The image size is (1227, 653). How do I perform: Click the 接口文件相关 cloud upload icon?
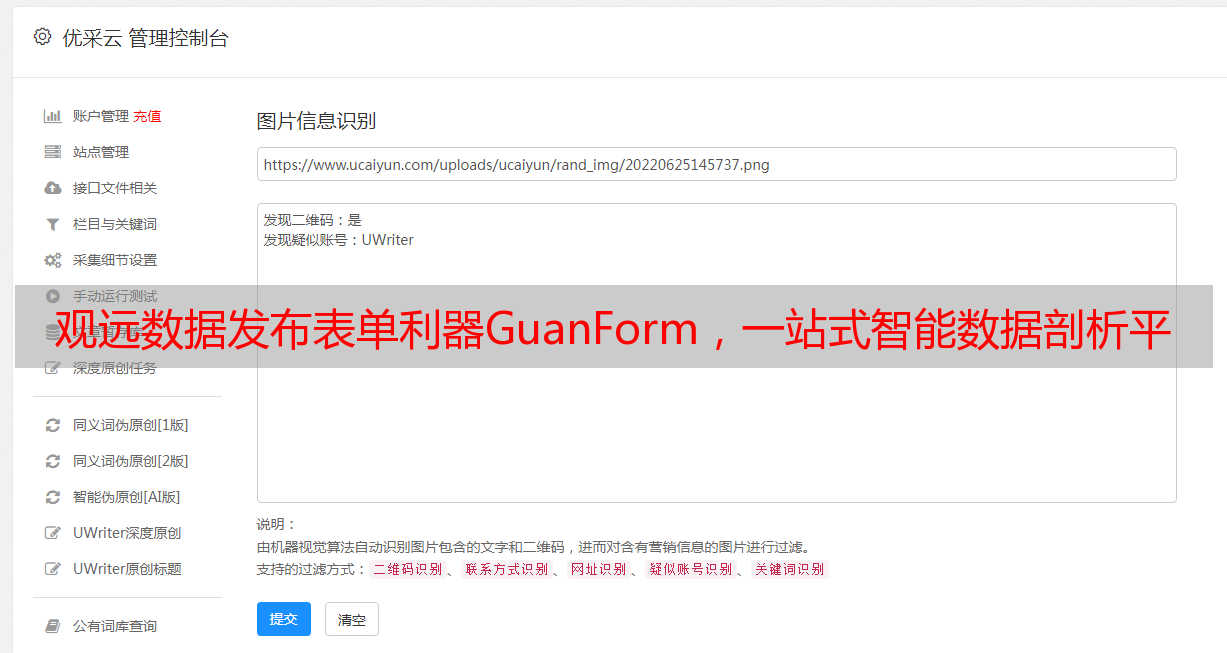(x=53, y=188)
